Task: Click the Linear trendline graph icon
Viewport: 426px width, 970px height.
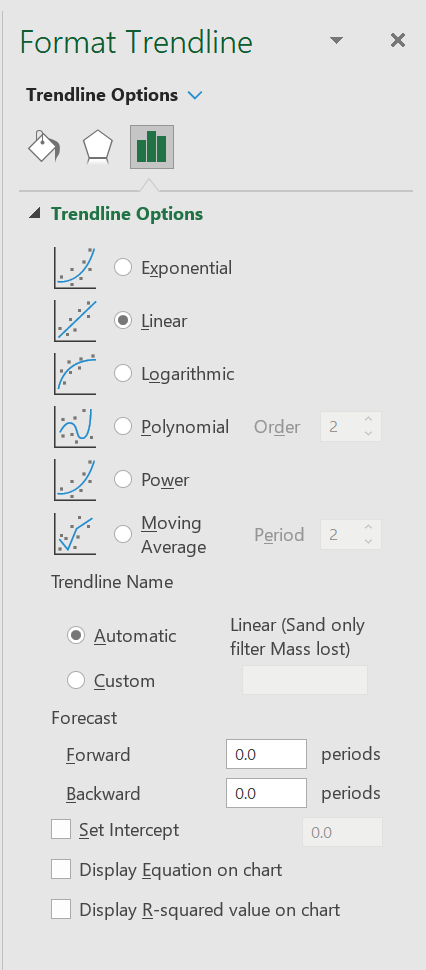Action: point(75,320)
